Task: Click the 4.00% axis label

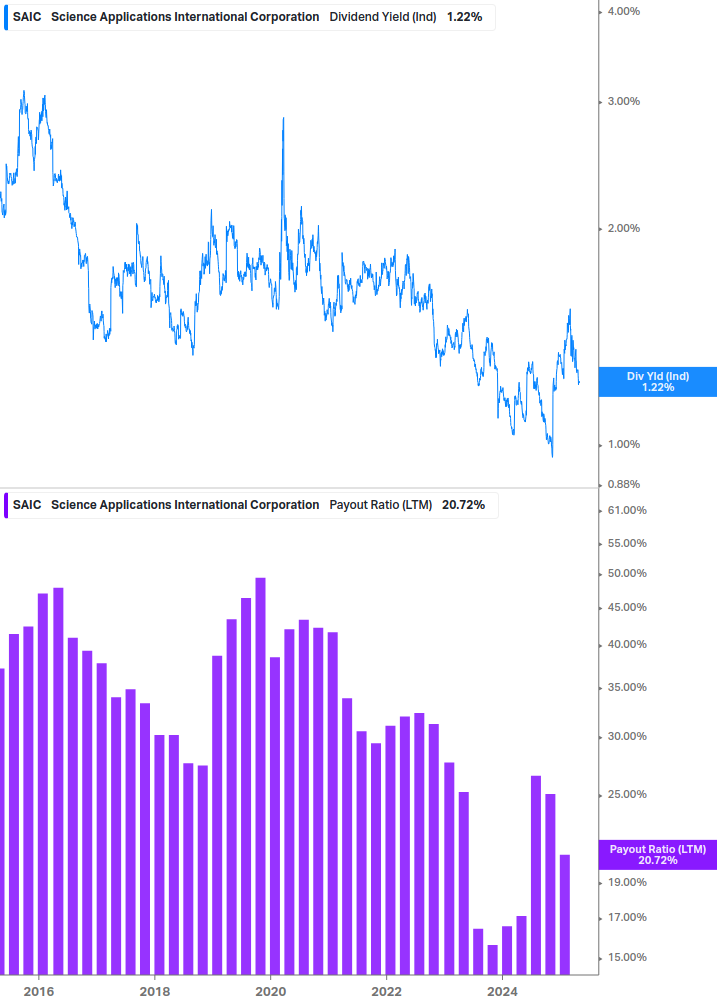Action: pyautogui.click(x=623, y=11)
